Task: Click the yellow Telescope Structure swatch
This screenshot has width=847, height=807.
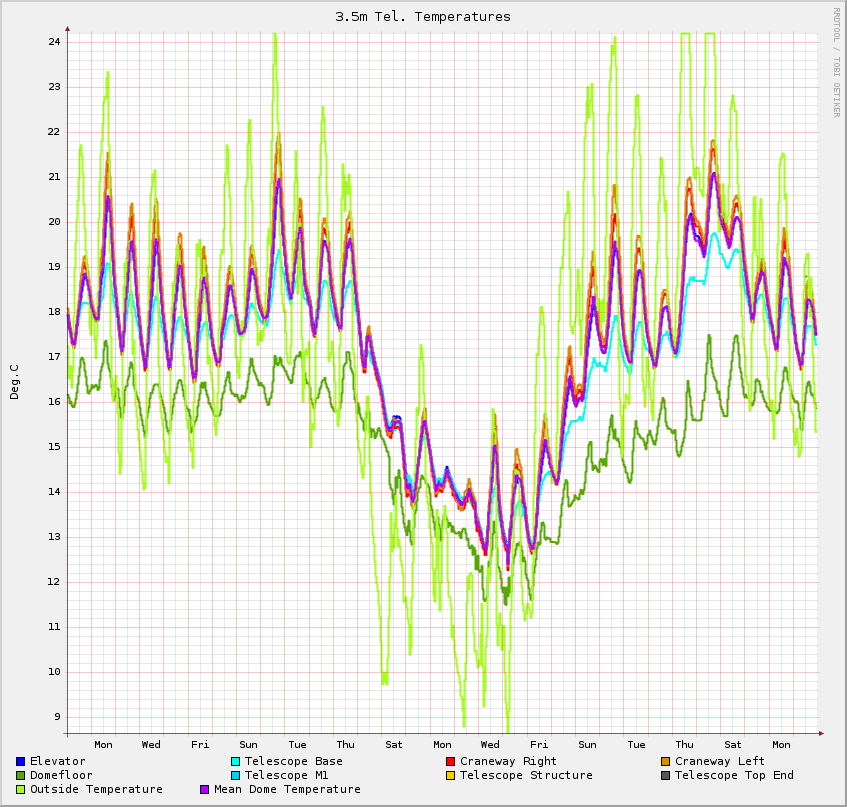Action: [x=450, y=776]
